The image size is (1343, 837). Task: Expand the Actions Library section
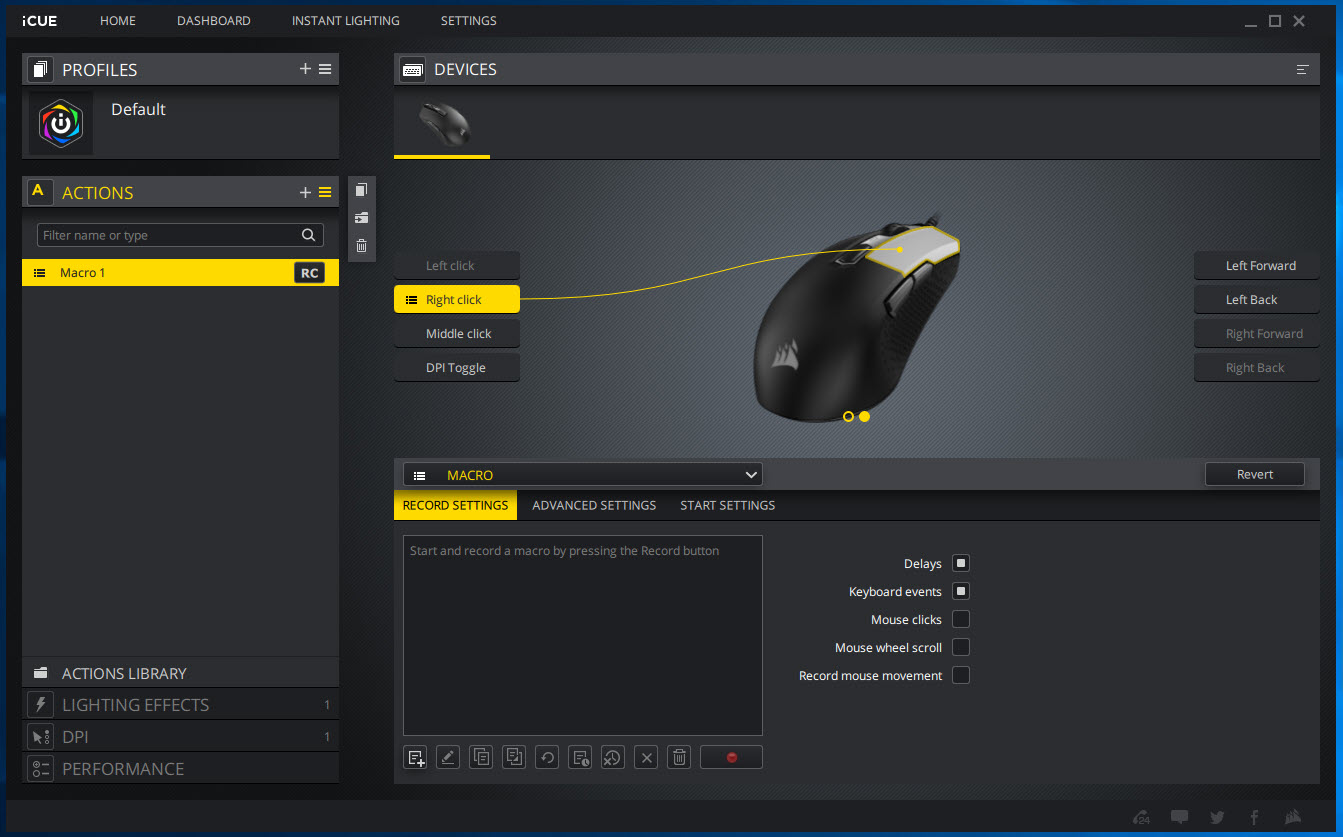pyautogui.click(x=180, y=673)
